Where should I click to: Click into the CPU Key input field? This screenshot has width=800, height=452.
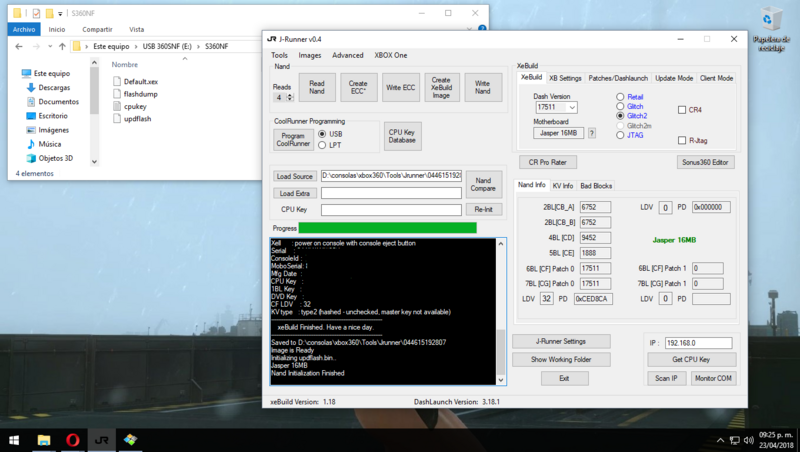(391, 210)
